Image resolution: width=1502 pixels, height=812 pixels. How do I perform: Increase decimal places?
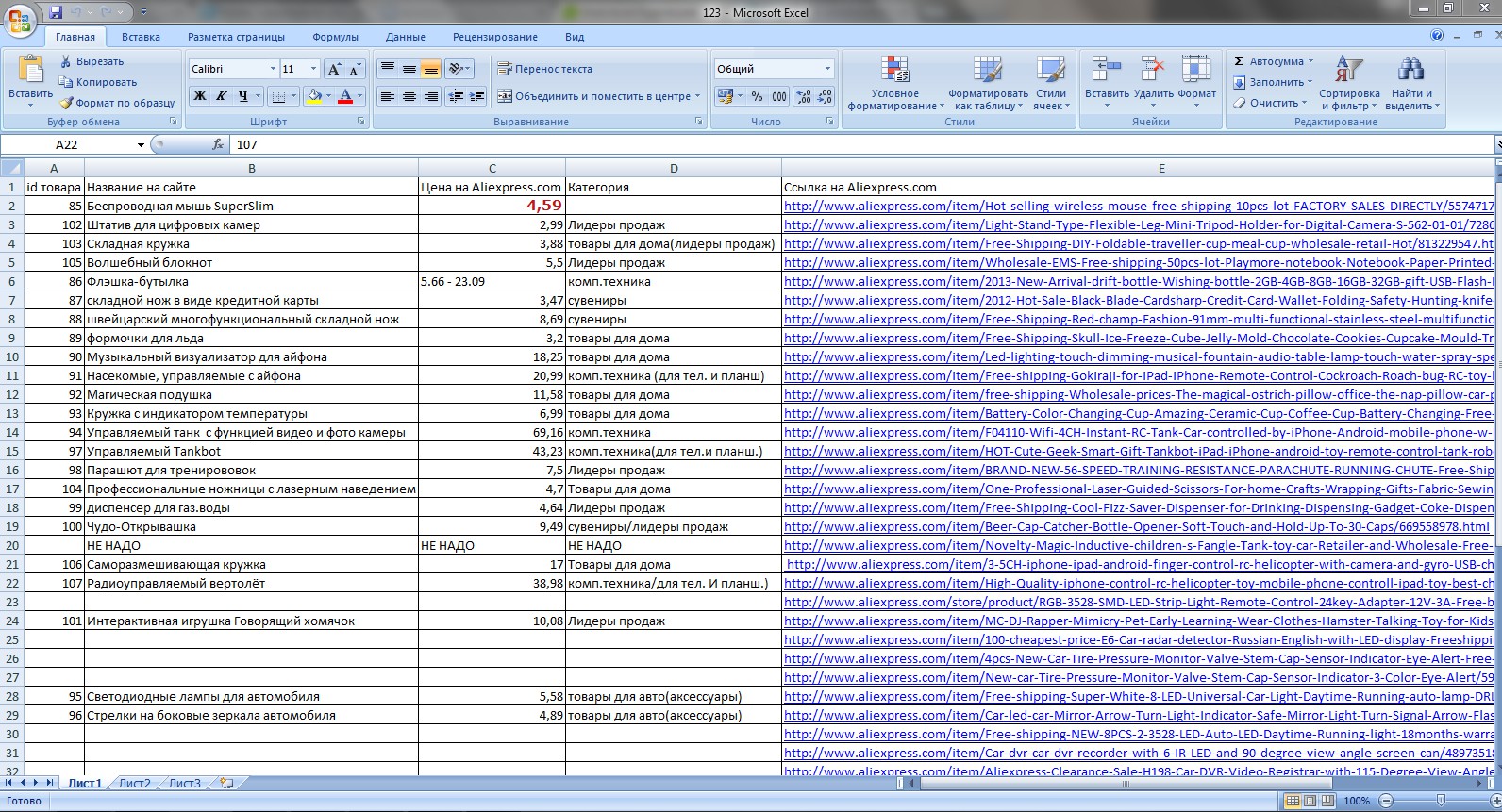(804, 96)
